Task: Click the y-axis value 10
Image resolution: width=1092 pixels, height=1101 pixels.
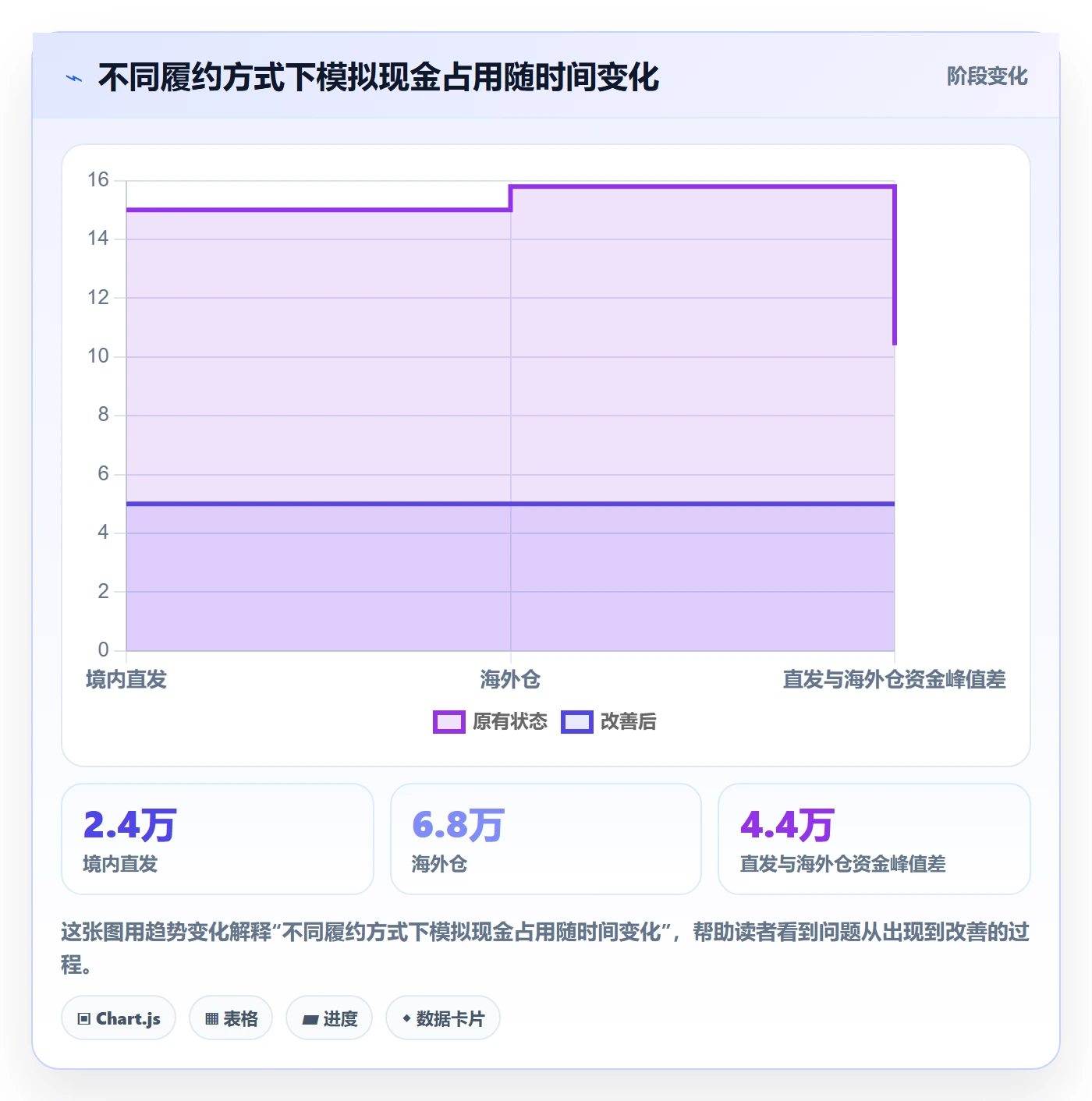Action: [x=98, y=356]
